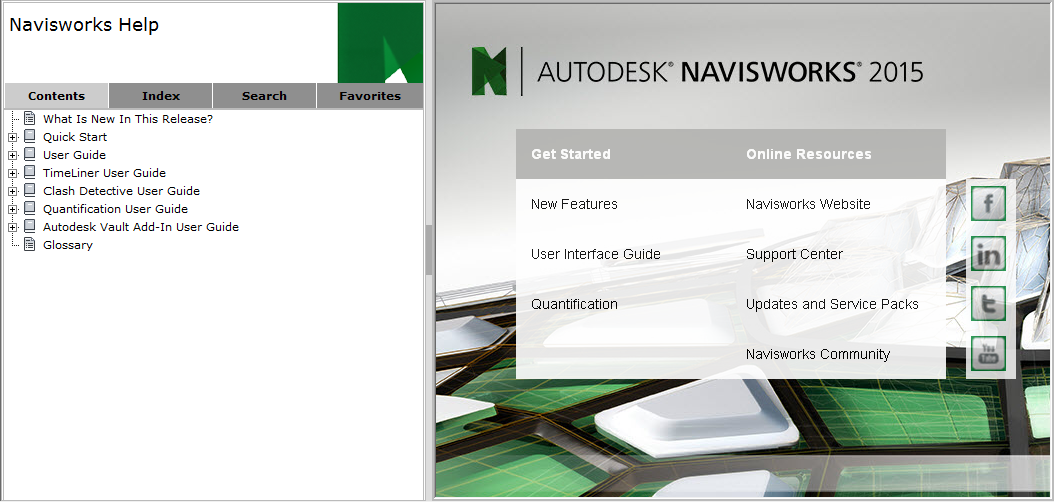Select 'Autodesk Vault Add-In User Guide' entry
Viewport: 1054px width, 502px height.
(x=140, y=227)
